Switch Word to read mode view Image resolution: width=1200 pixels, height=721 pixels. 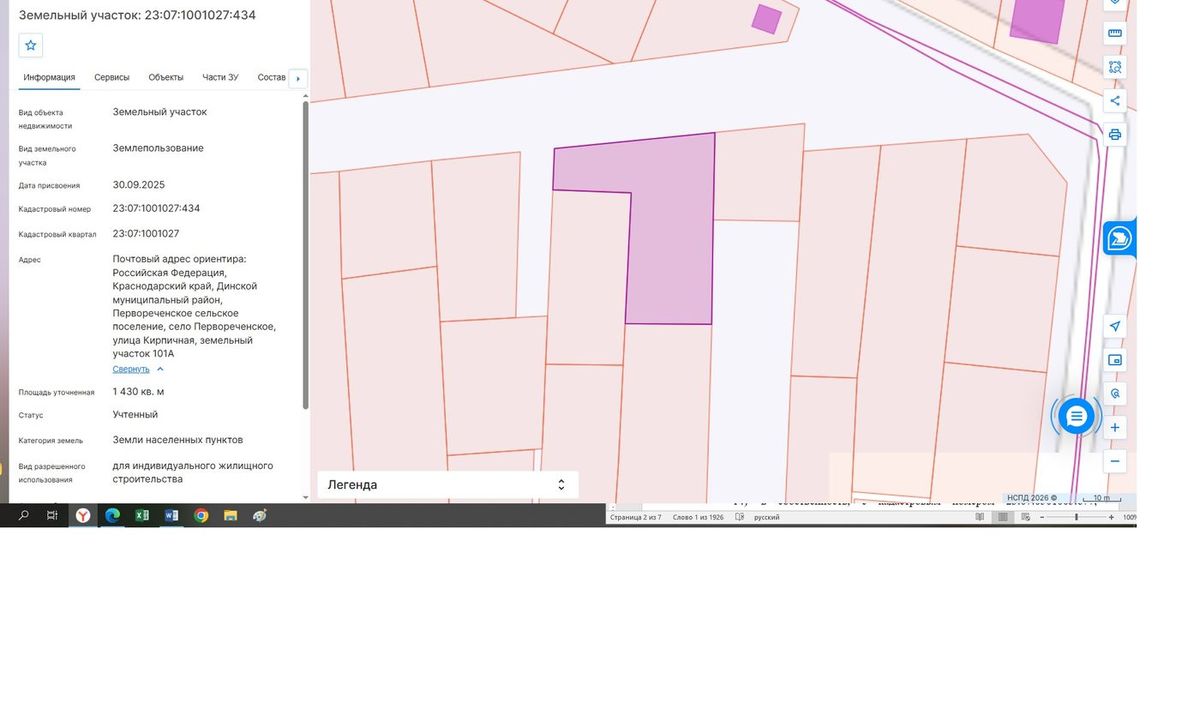980,517
